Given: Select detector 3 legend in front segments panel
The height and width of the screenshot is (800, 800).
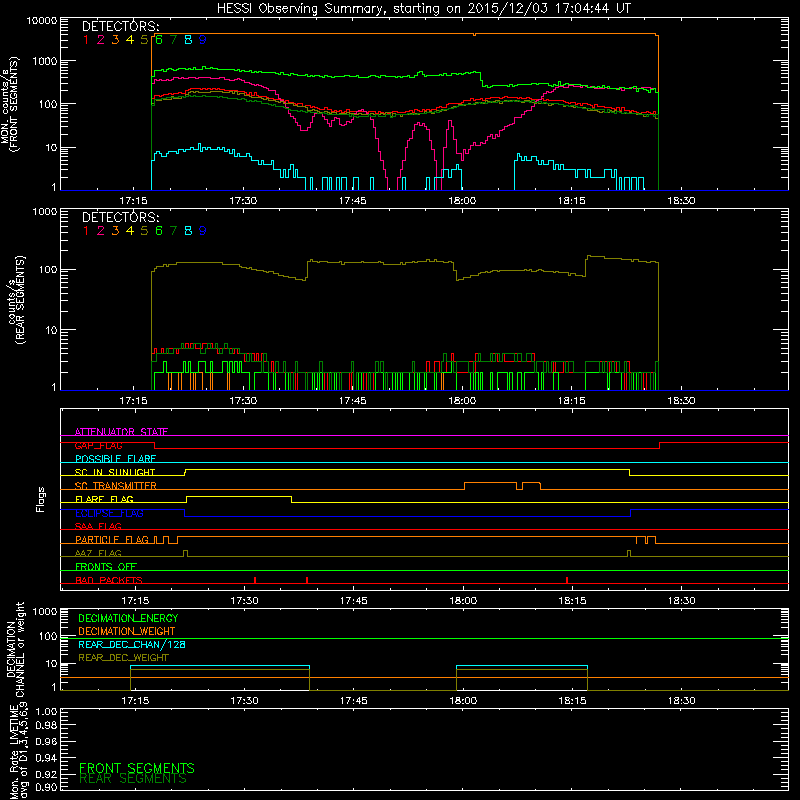Looking at the screenshot, I should 115,40.
